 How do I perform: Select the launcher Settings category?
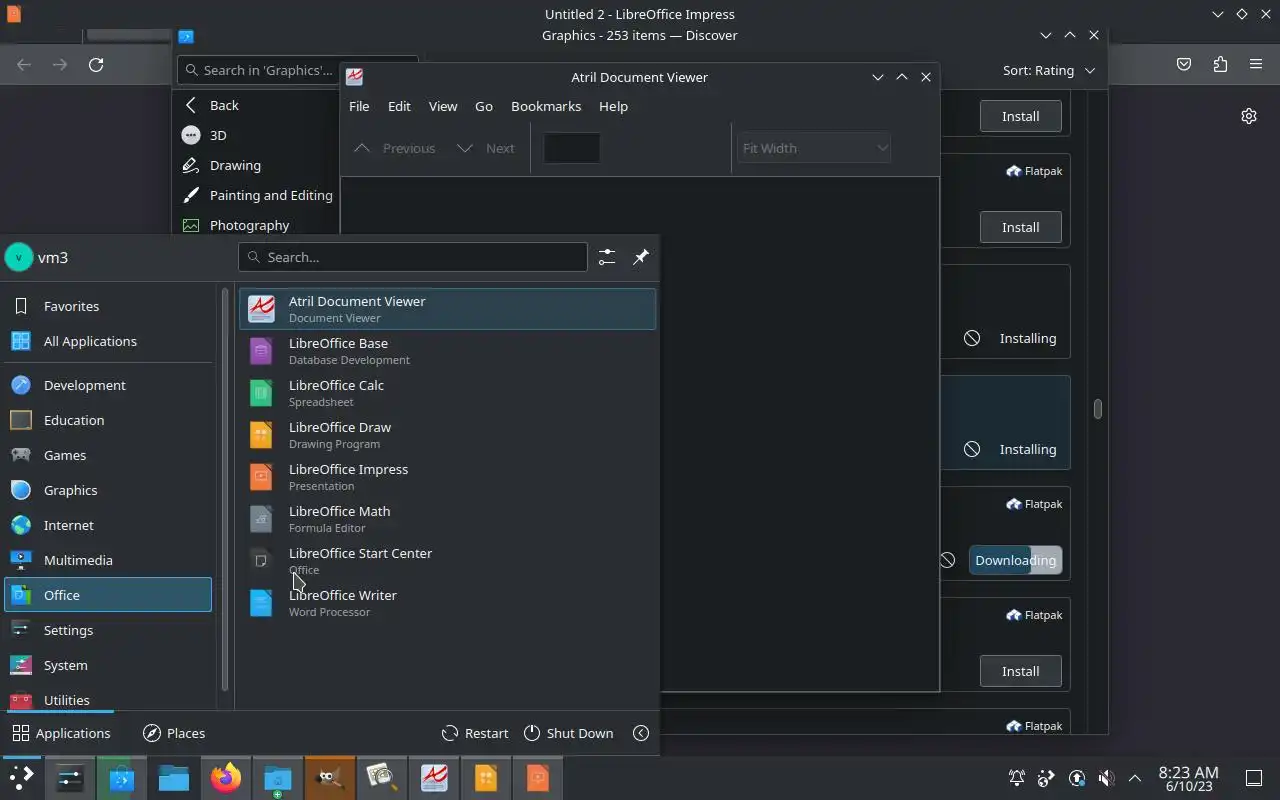[108, 630]
